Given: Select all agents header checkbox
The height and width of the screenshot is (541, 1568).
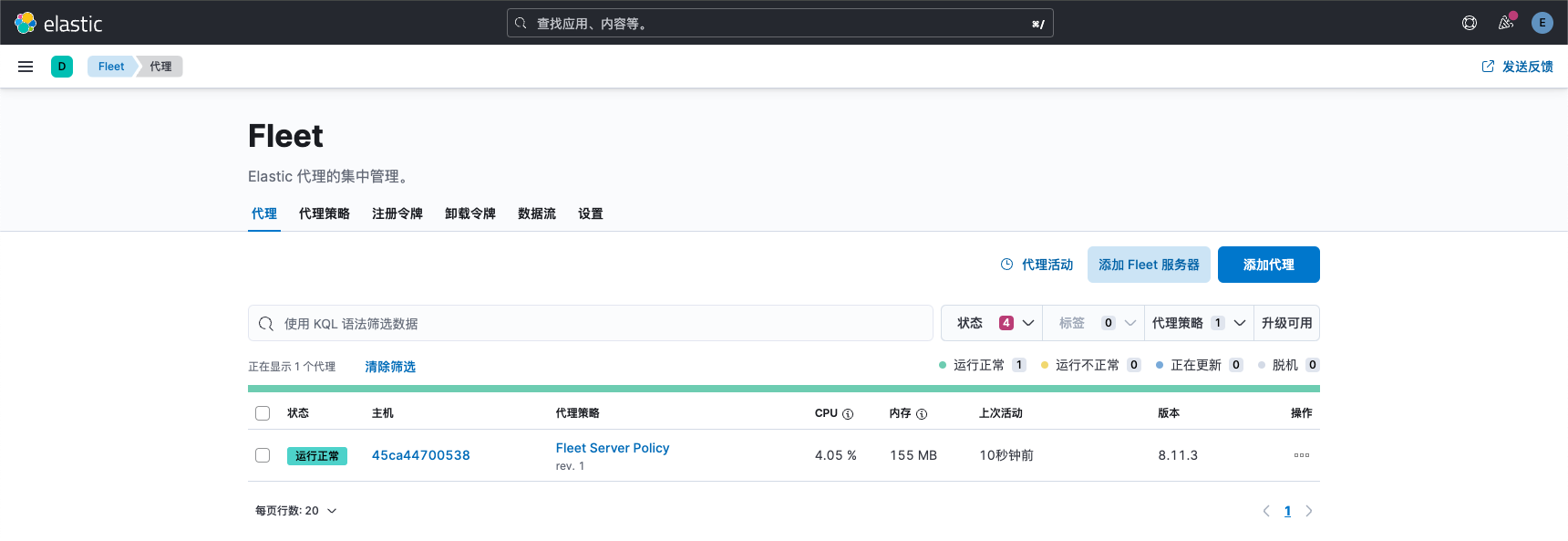Looking at the screenshot, I should [x=263, y=413].
